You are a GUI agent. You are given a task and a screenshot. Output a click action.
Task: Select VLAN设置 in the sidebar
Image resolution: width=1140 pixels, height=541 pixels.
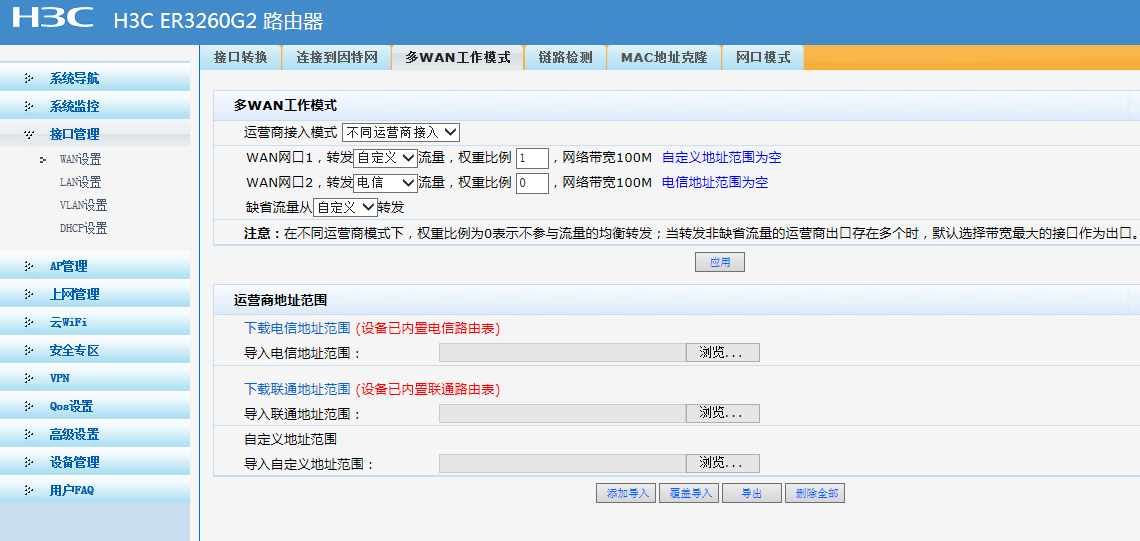point(83,206)
